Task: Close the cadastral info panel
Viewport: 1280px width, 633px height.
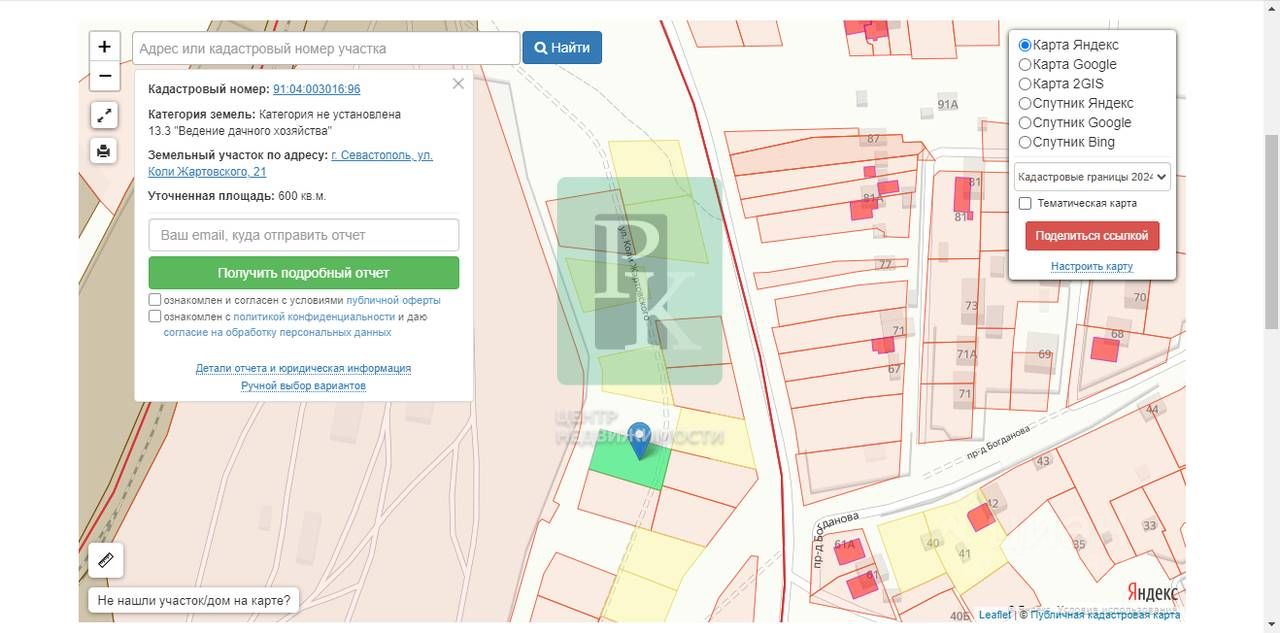Action: (458, 84)
